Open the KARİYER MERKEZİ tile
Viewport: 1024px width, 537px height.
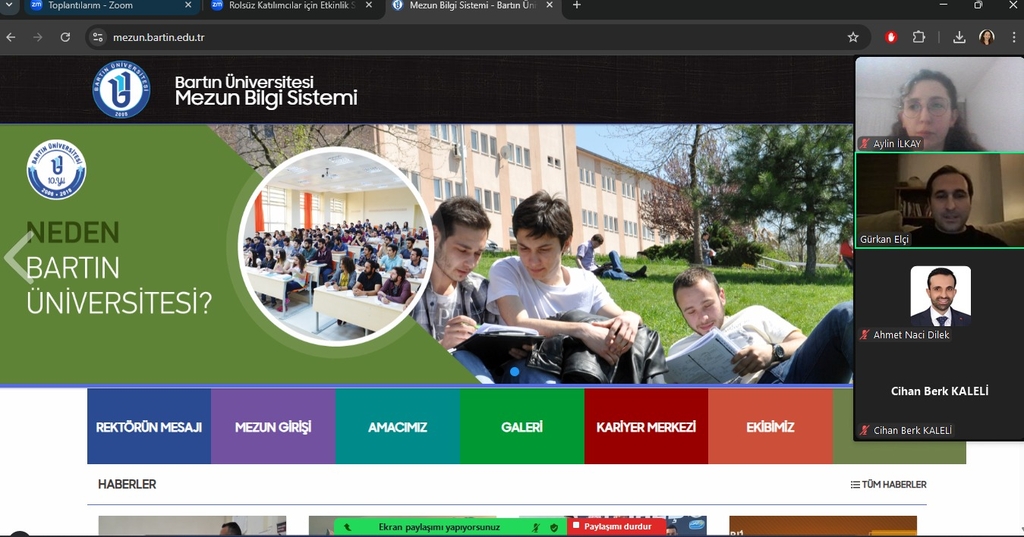646,427
